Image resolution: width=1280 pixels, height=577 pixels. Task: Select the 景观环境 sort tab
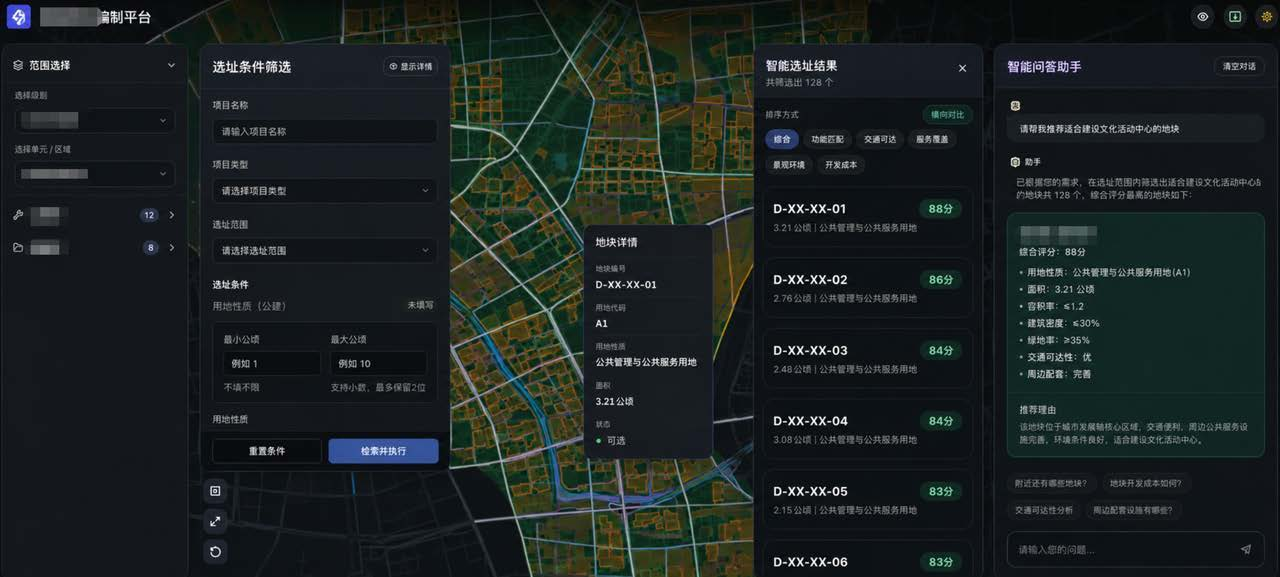(789, 165)
